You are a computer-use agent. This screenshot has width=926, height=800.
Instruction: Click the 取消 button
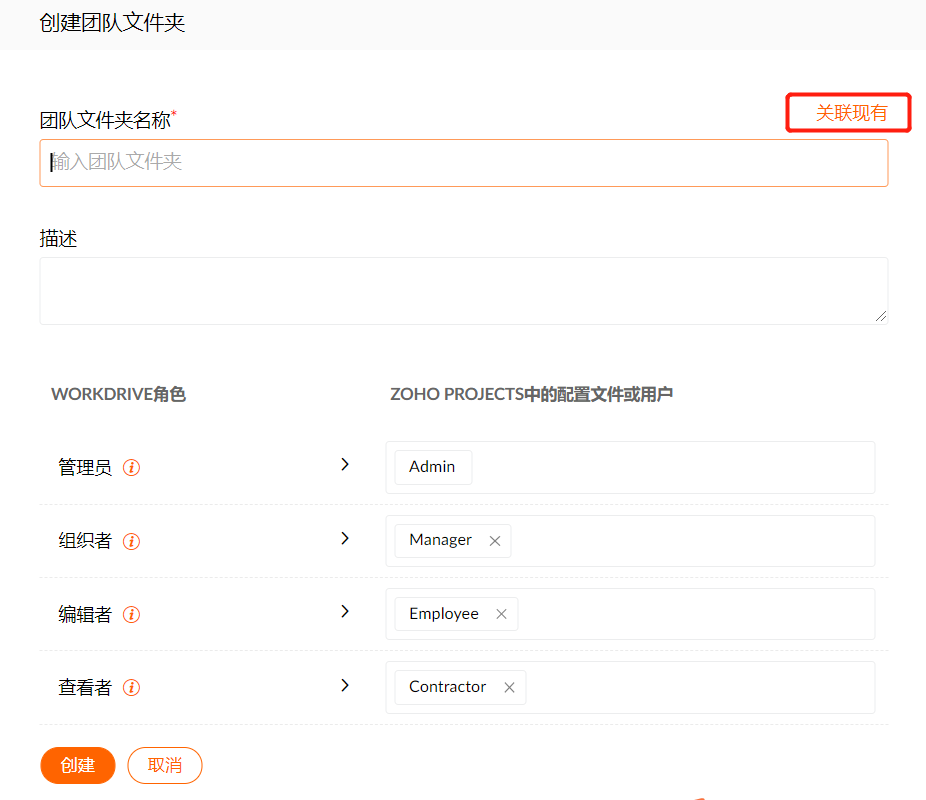pos(165,765)
